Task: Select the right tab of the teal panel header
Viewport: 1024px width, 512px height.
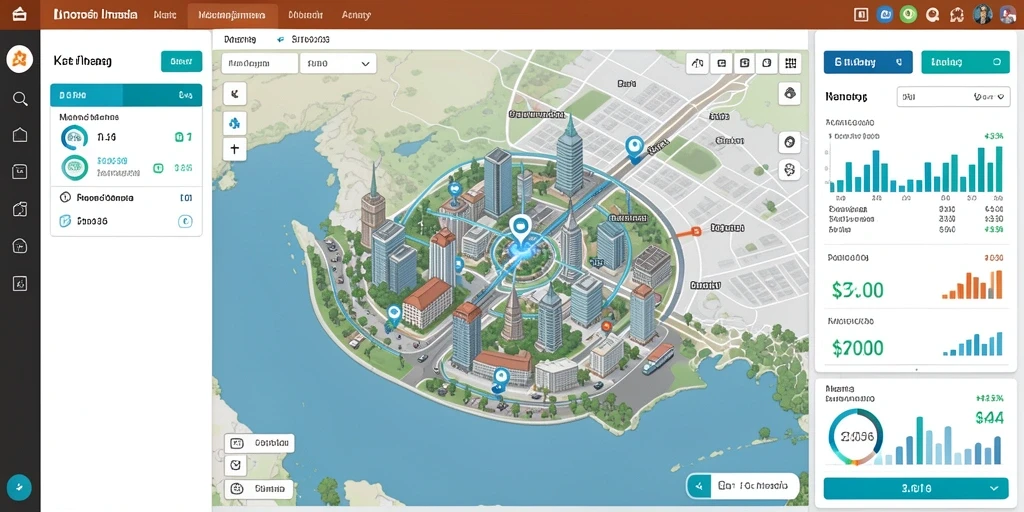Action: [163, 95]
